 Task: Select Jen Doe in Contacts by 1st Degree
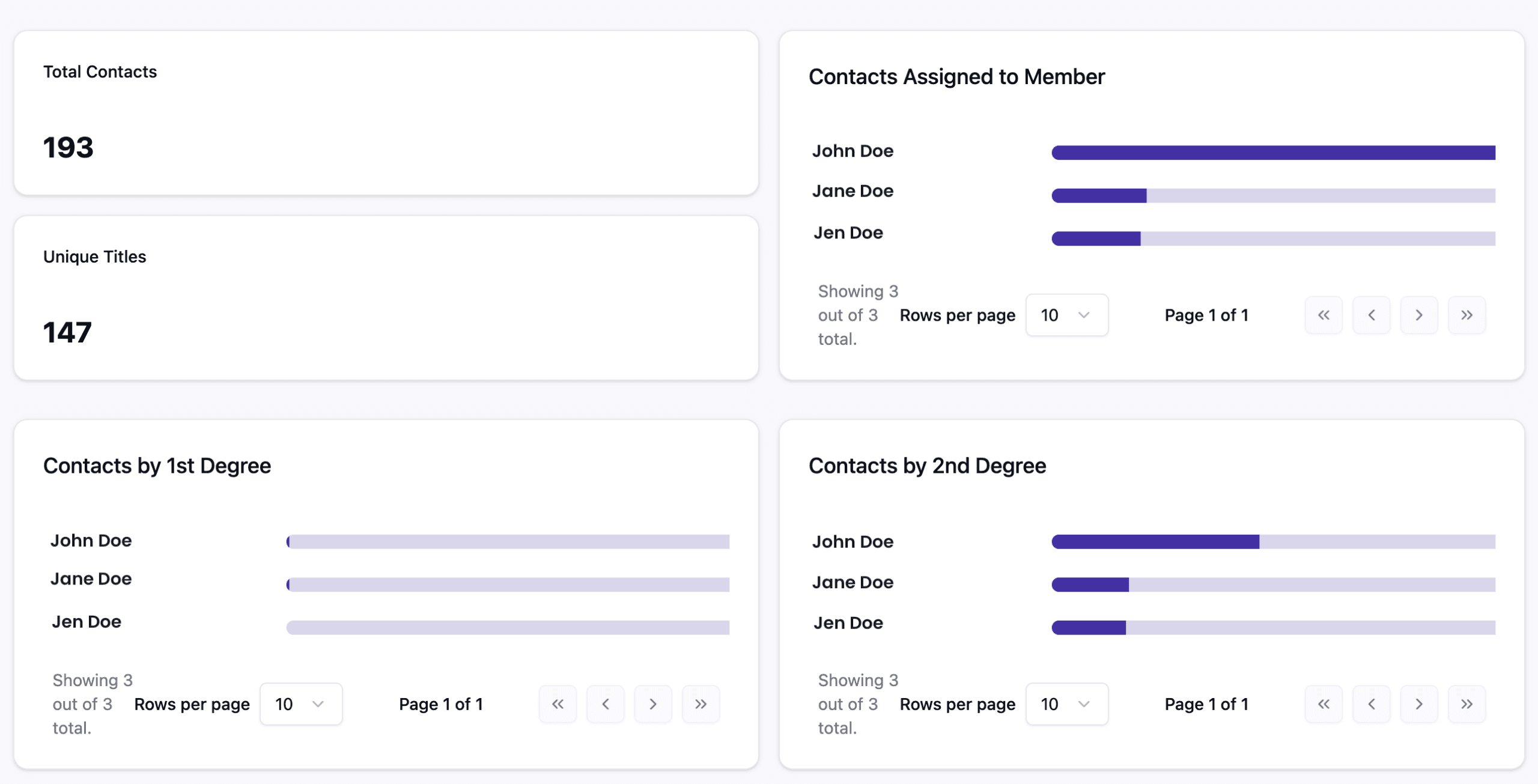tap(87, 621)
